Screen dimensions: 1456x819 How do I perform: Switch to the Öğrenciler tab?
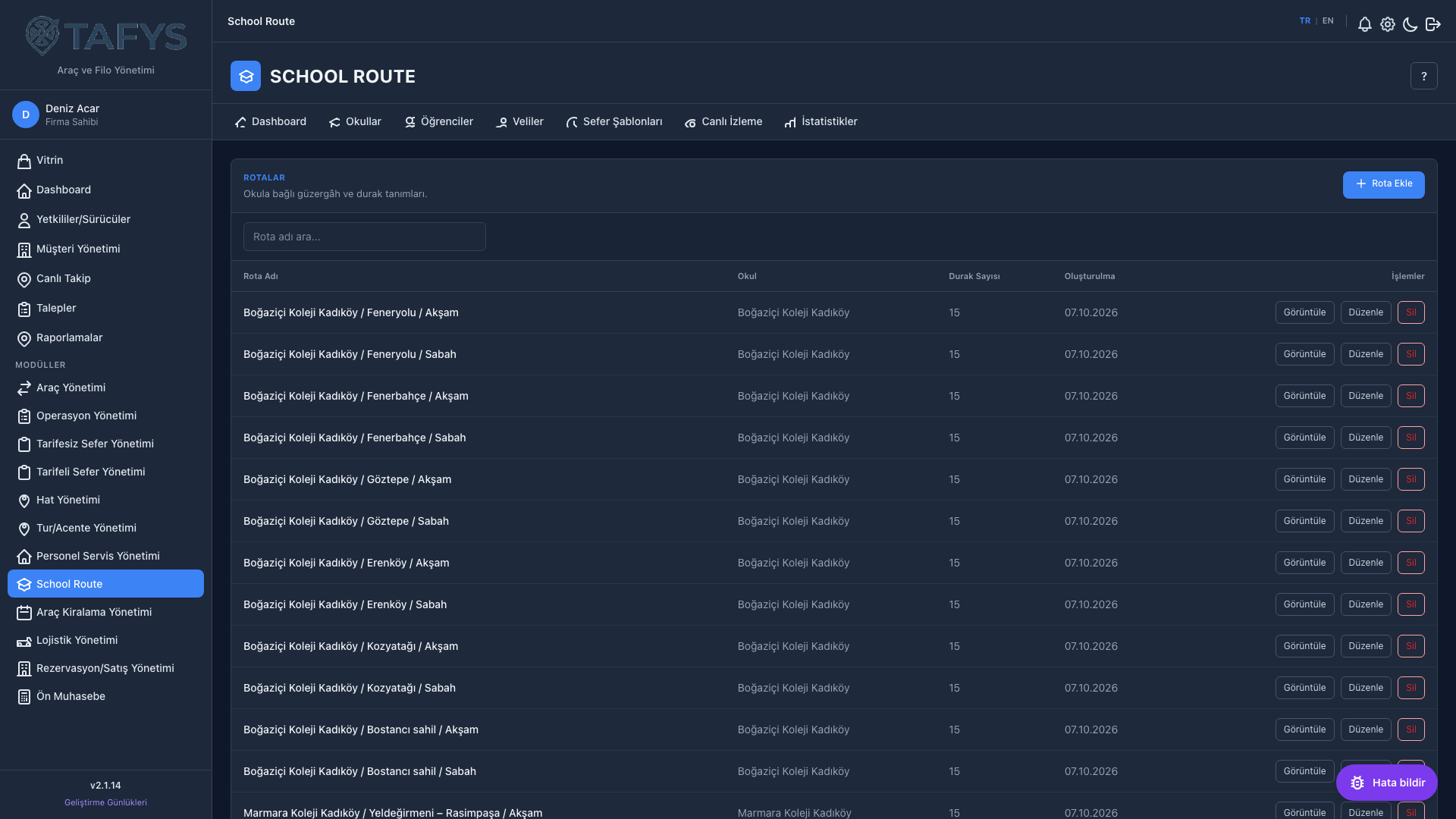(x=438, y=121)
